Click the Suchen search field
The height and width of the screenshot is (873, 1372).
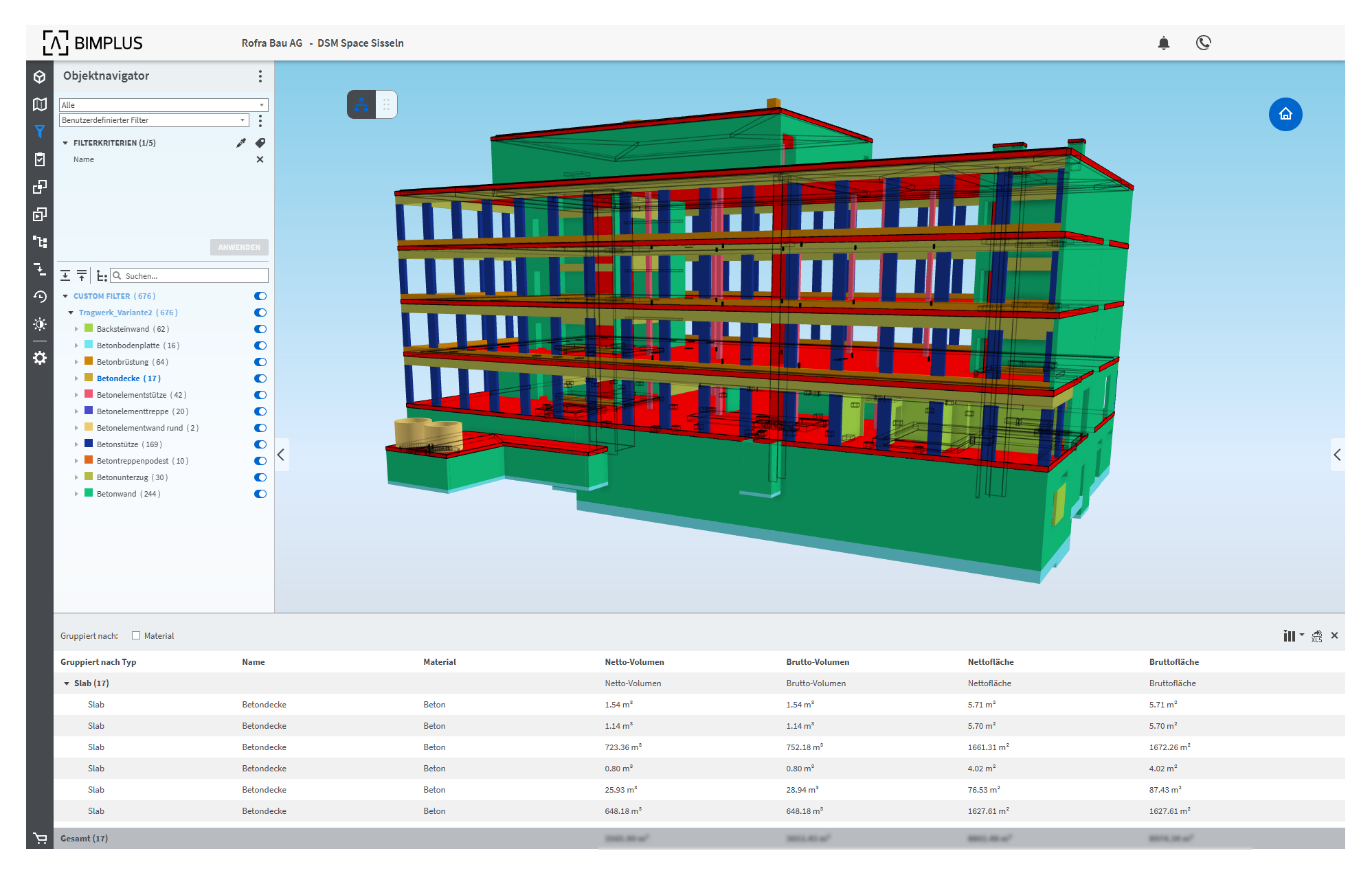(189, 275)
